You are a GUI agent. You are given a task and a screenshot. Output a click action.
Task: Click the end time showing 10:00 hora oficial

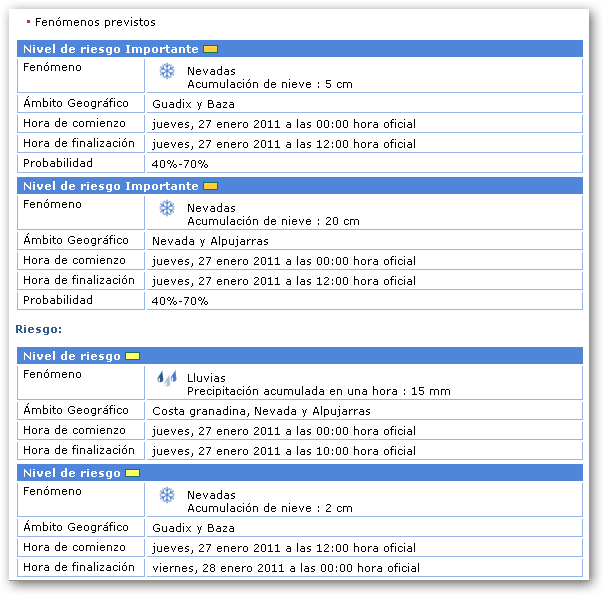tap(283, 451)
